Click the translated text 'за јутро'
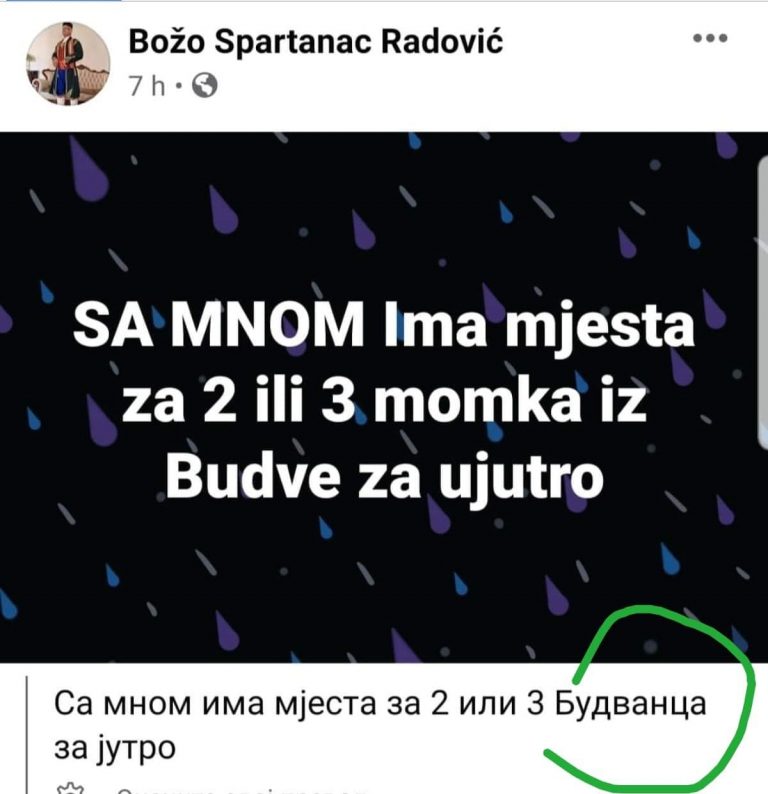This screenshot has height=794, width=768. point(115,748)
